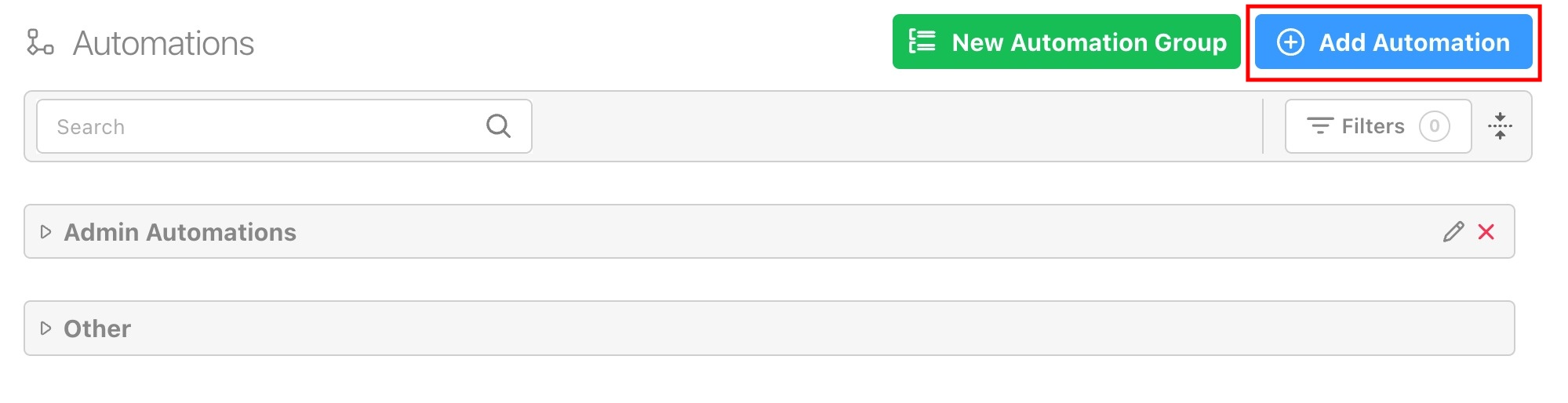The height and width of the screenshot is (403, 1568).
Task: Click the empty area of the Other group row
Action: (784, 329)
